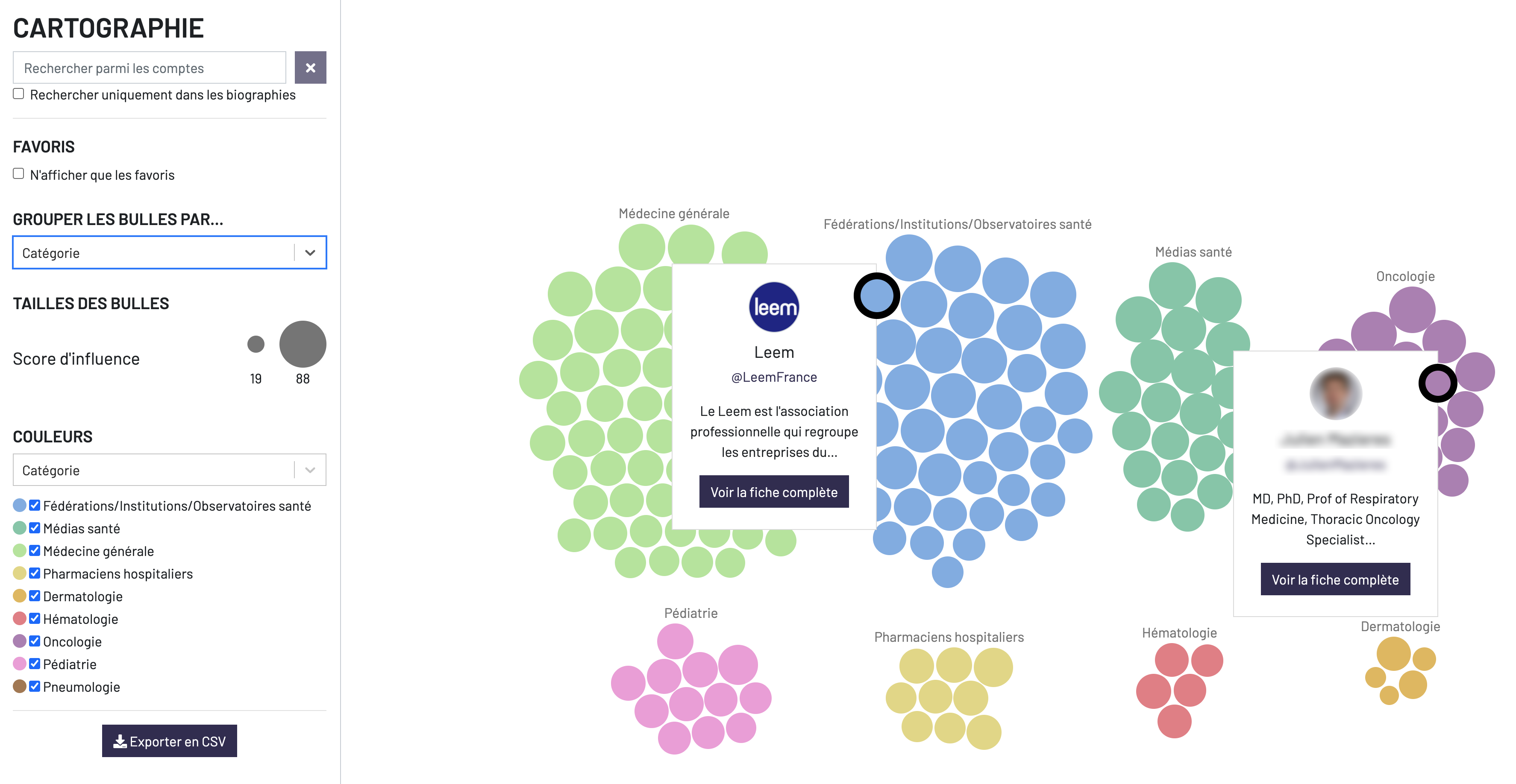Image resolution: width=1516 pixels, height=784 pixels.
Task: Open the oncologist's Voir la fiche complète button
Action: pyautogui.click(x=1335, y=579)
